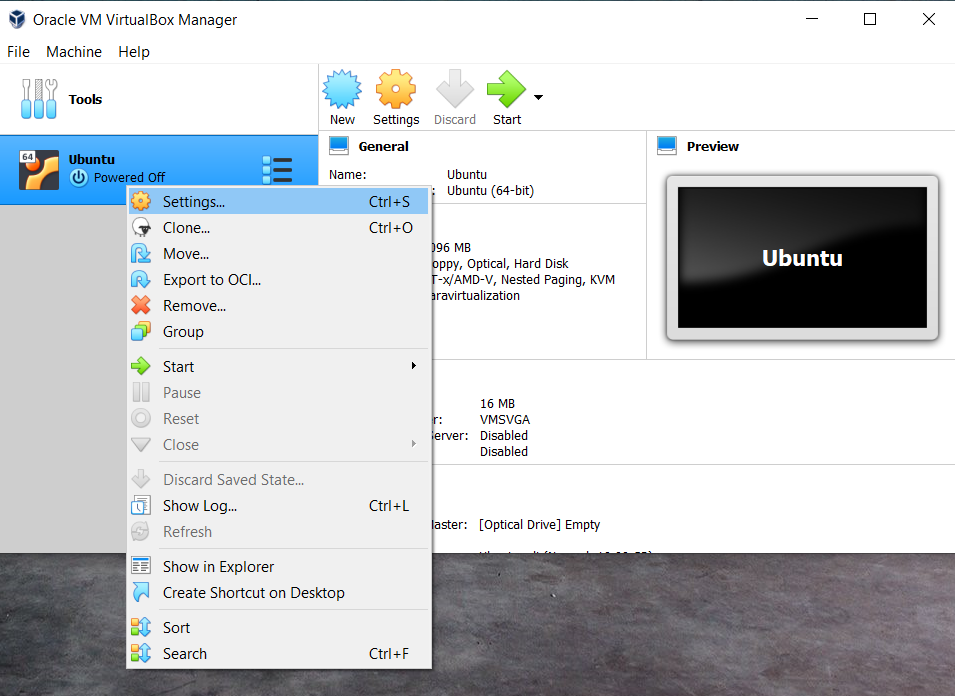Image resolution: width=955 pixels, height=696 pixels.
Task: Click the Ubuntu preview thumbnail
Action: [802, 258]
